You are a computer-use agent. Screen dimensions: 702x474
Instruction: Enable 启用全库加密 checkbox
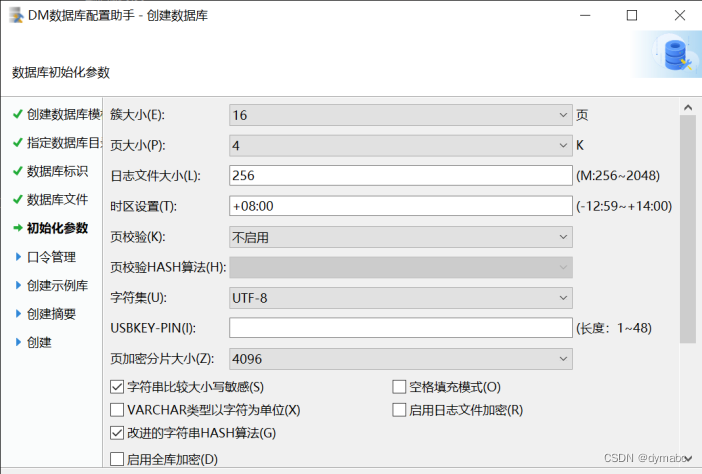(x=117, y=459)
